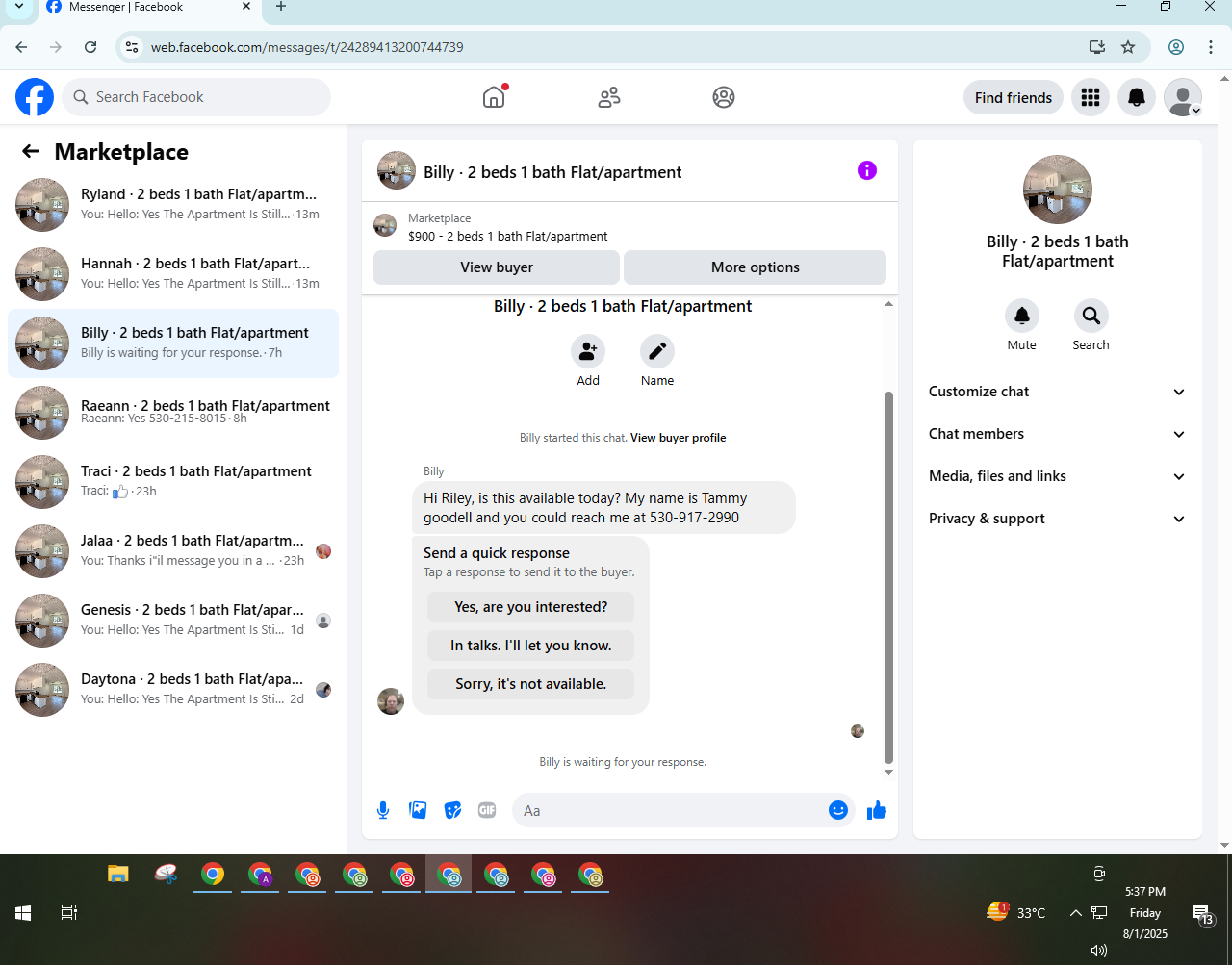Open the Chrome profile icon
The height and width of the screenshot is (965, 1232).
point(1176,47)
